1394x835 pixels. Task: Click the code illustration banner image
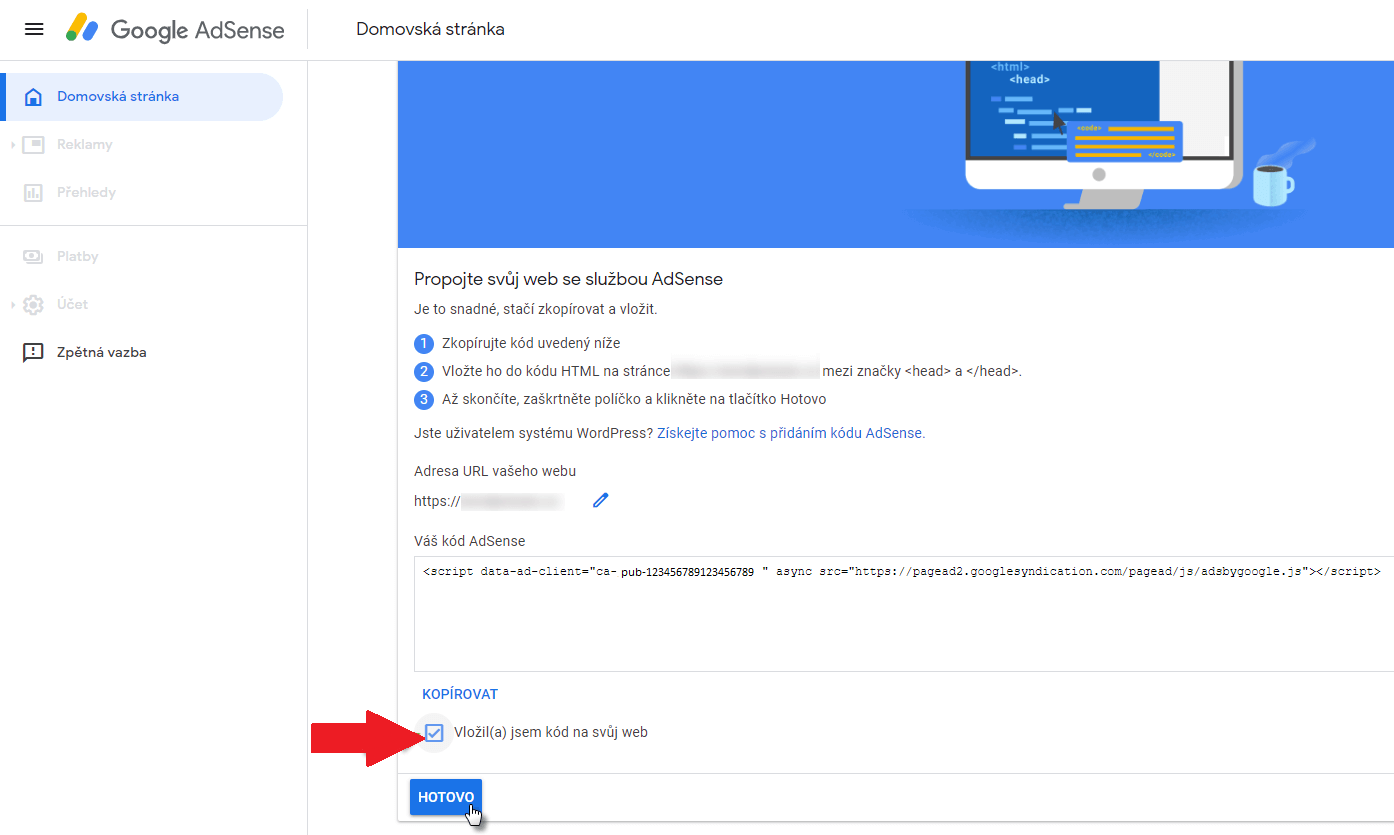coord(1100,140)
